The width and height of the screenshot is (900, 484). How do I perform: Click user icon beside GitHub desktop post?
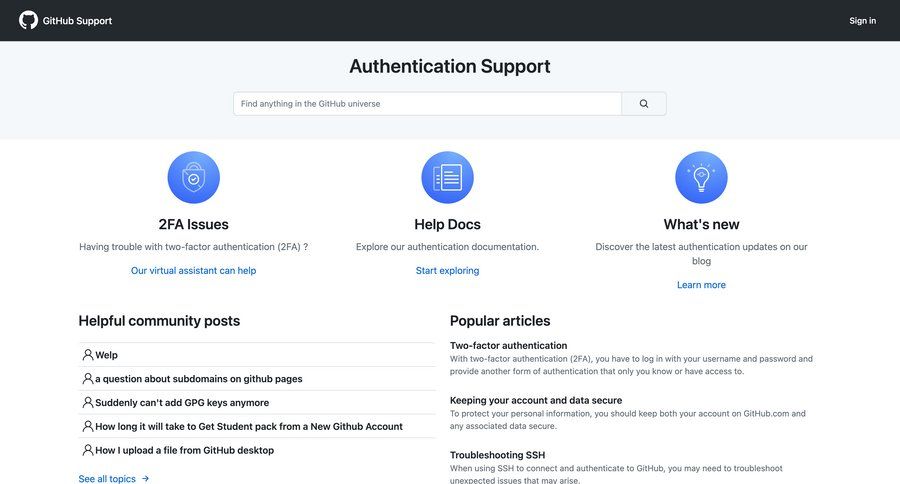tap(88, 450)
